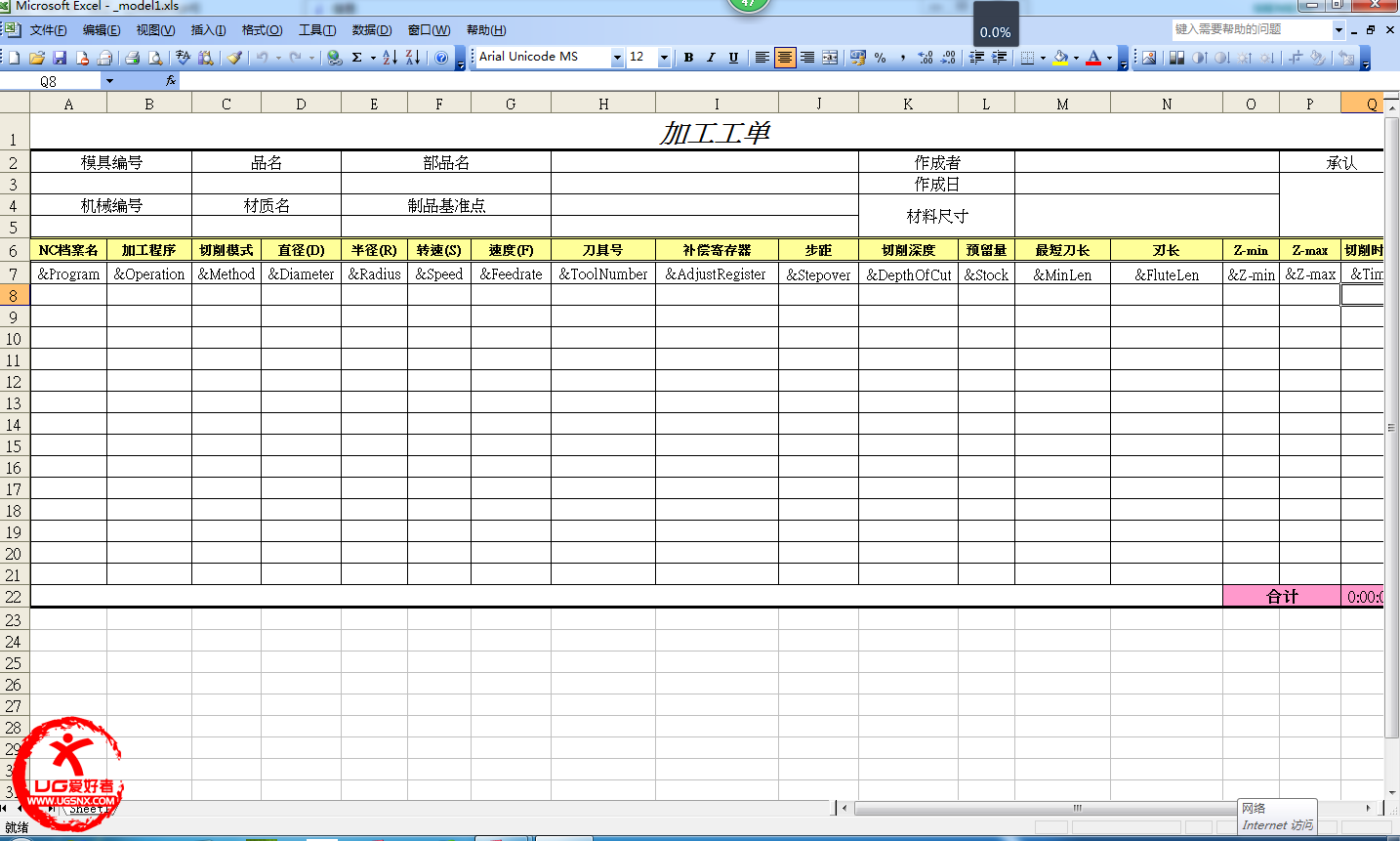
Task: Sort descending Z to A
Action: pyautogui.click(x=413, y=58)
